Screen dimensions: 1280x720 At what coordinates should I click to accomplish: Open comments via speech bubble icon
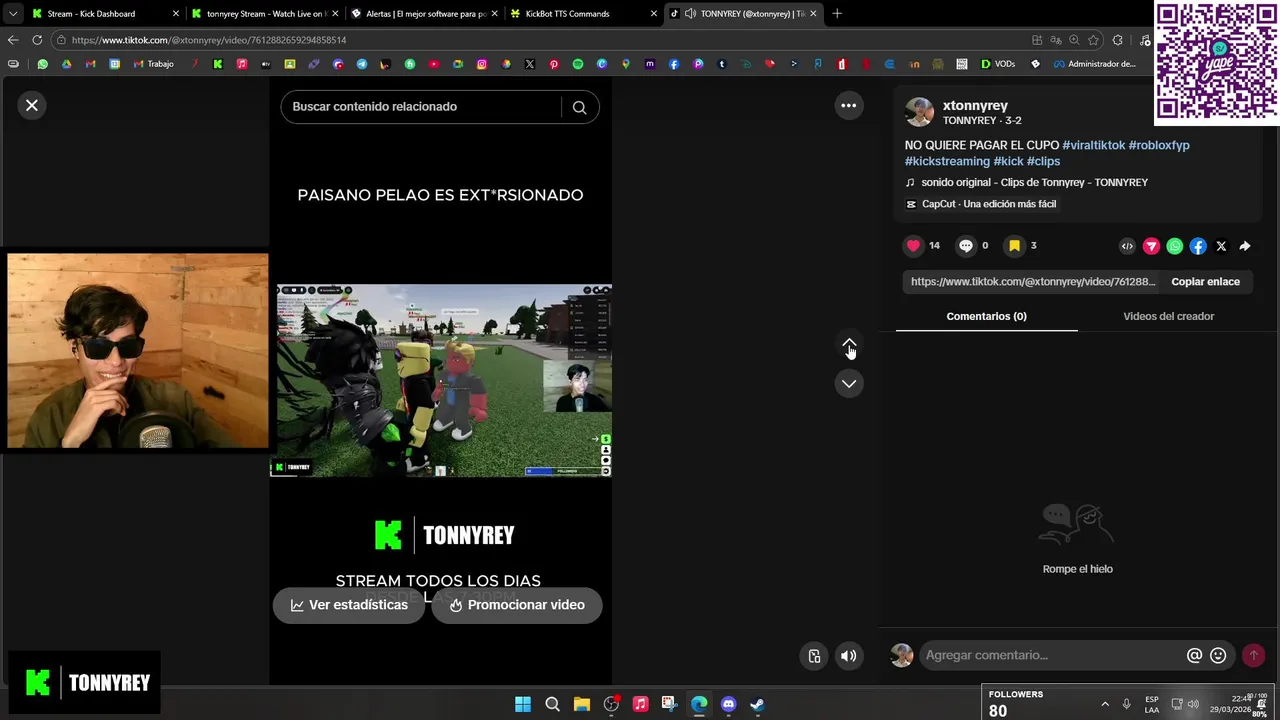(966, 246)
